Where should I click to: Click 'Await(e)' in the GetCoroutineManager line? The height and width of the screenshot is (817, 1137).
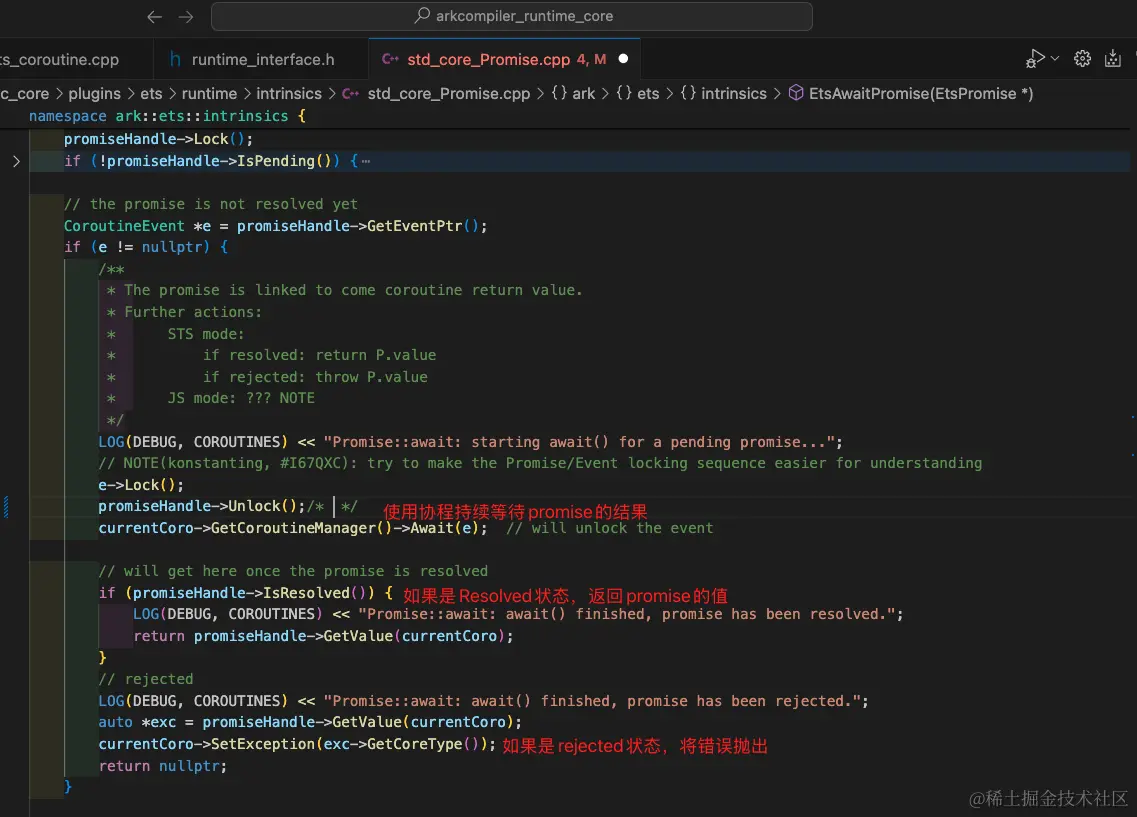tap(445, 528)
